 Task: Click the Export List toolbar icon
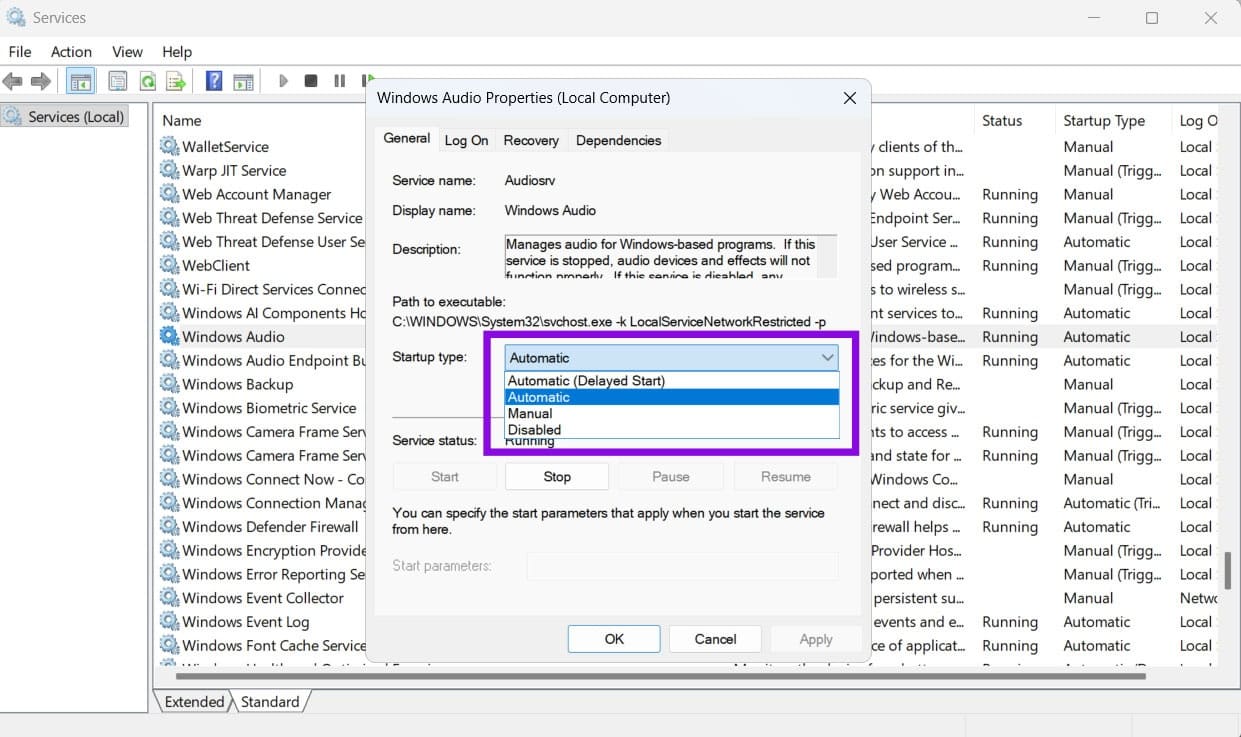(x=176, y=81)
